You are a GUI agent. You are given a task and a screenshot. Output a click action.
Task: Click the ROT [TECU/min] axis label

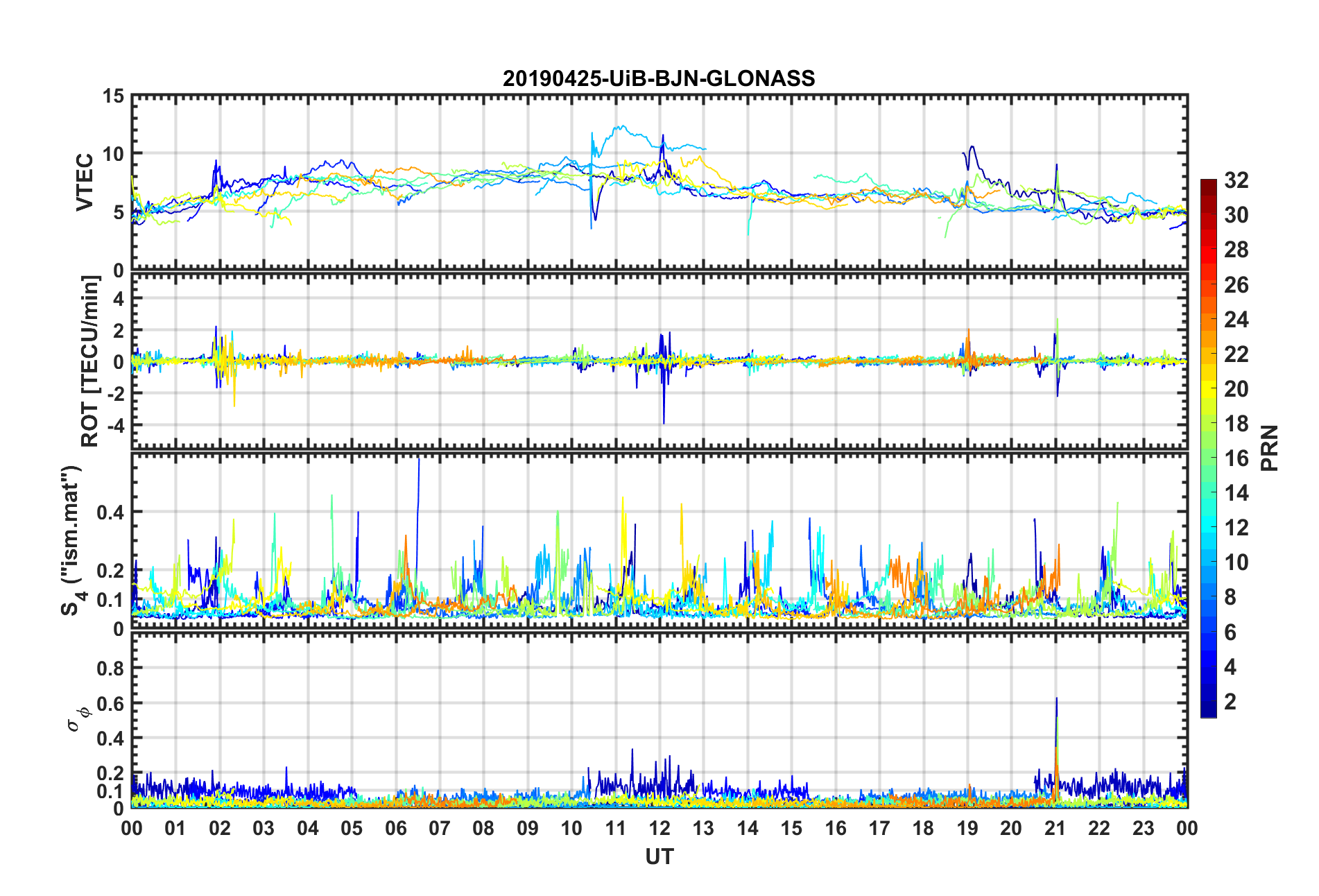[90, 361]
